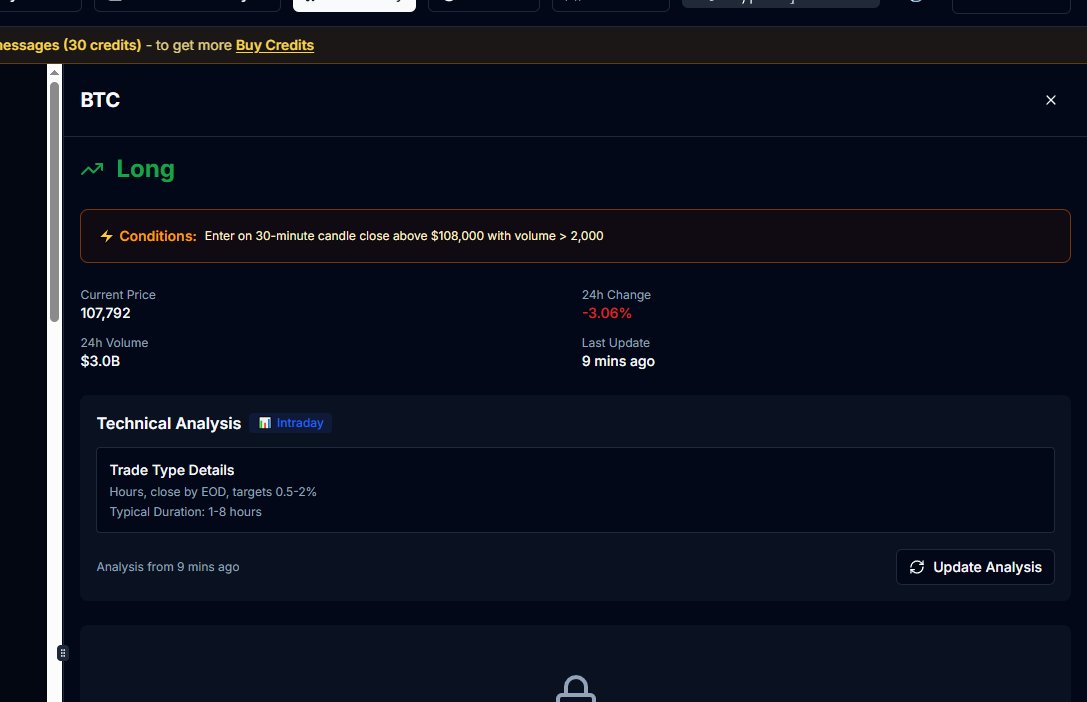Click the green Long signal label
The height and width of the screenshot is (702, 1087).
coord(146,169)
